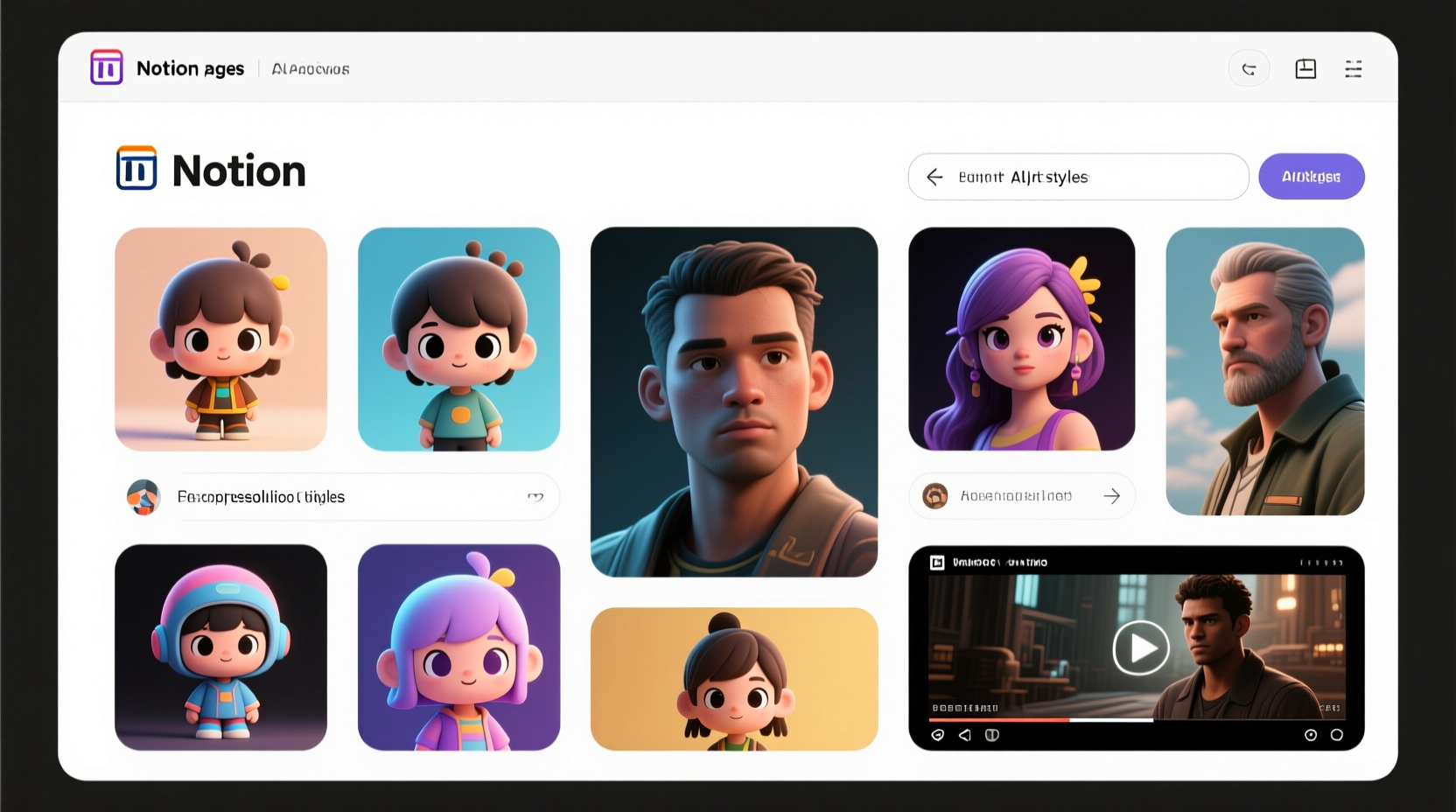Open the arrow submit control beside the purple avatar prompt

(x=1112, y=496)
